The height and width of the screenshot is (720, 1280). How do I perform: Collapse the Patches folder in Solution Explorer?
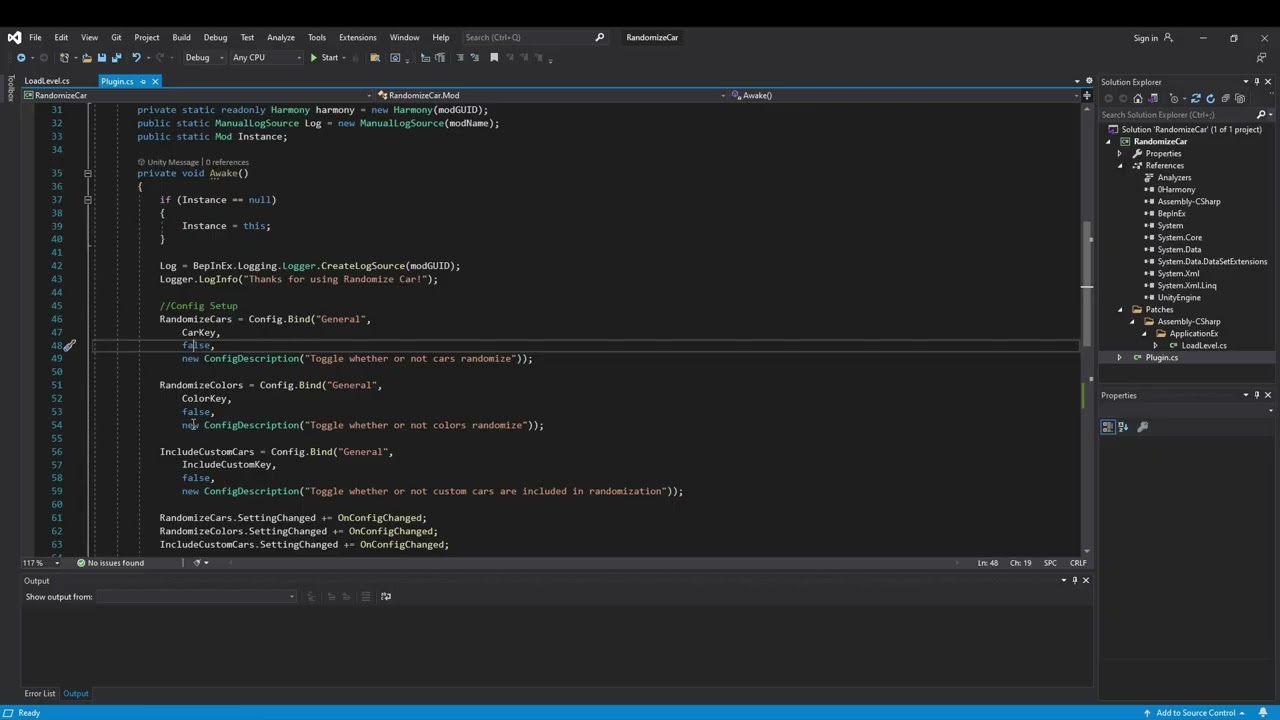click(x=1120, y=310)
